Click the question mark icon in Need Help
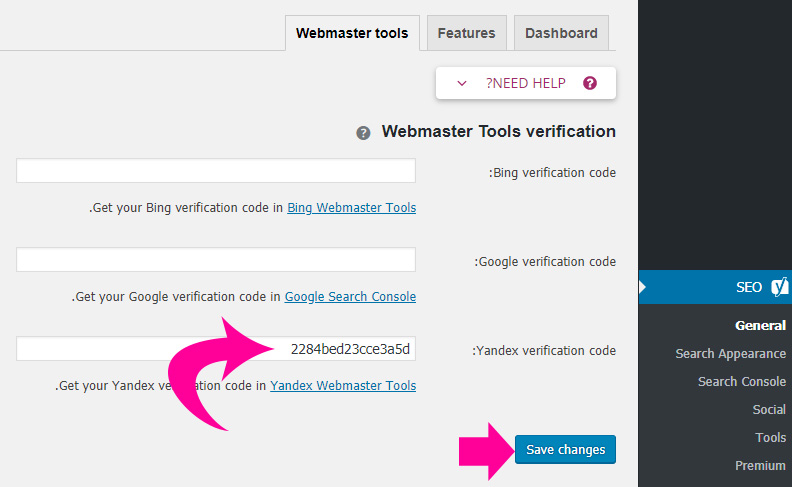The height and width of the screenshot is (487, 792). (589, 83)
